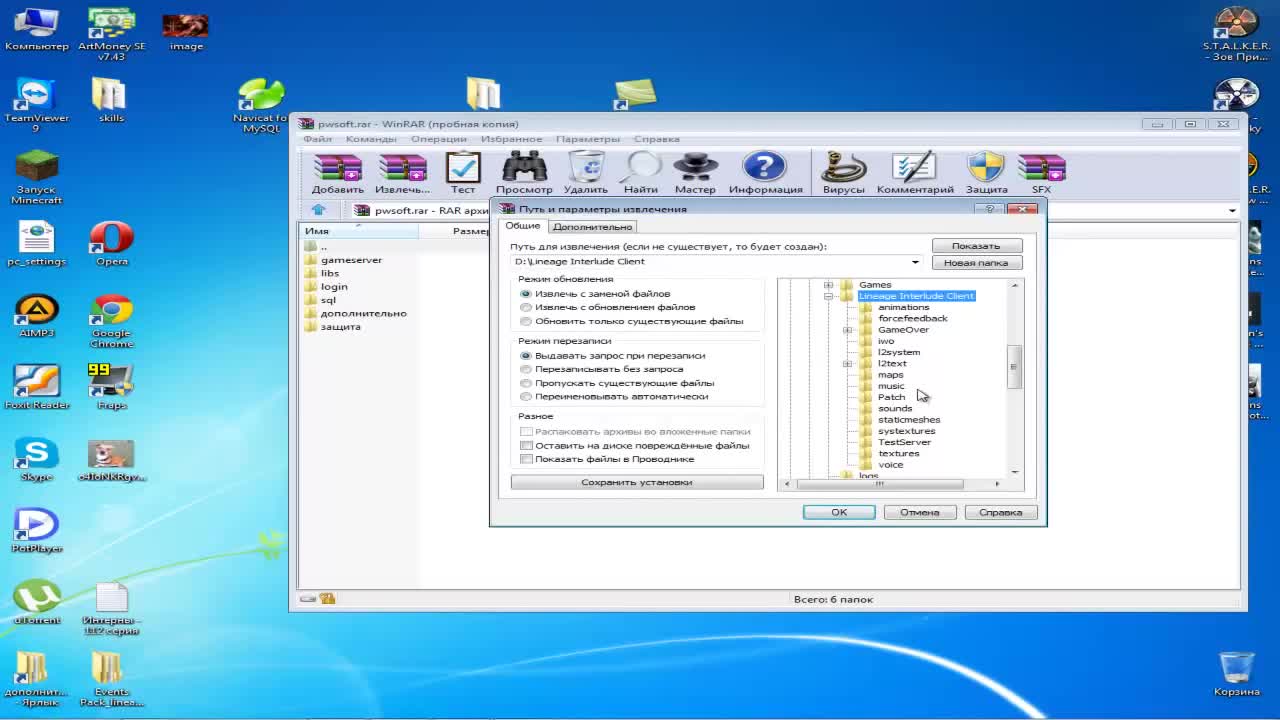Click the Добавить toolbar icon in WinRAR
1280x720 pixels.
(338, 172)
